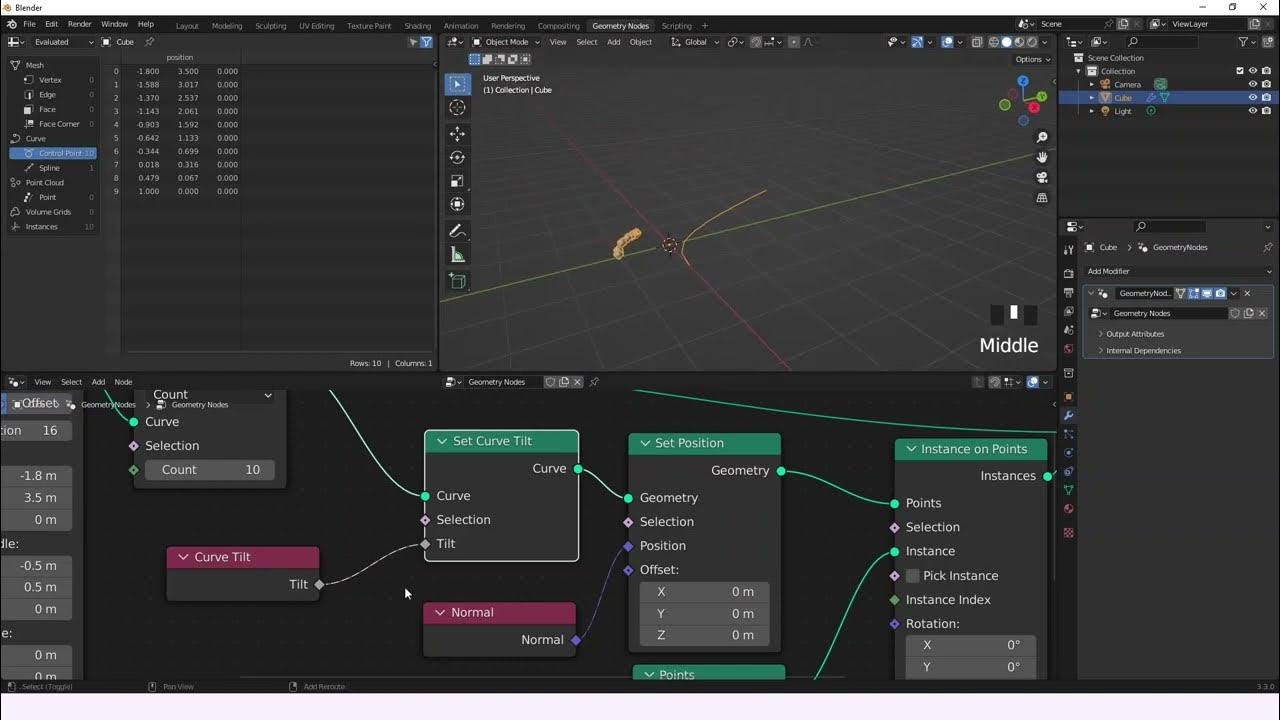This screenshot has width=1280, height=720.
Task: Collapse the Normal node chevron
Action: click(440, 613)
